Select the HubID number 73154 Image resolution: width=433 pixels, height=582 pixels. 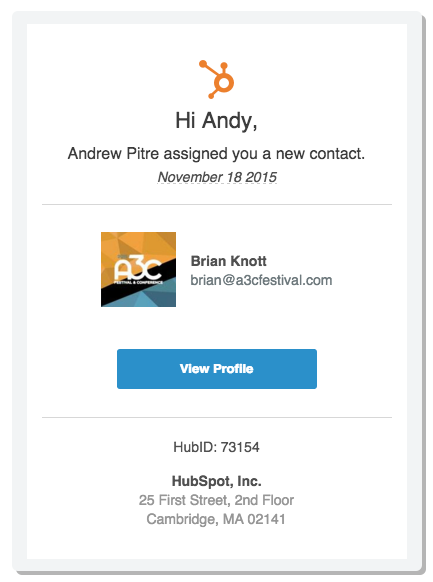coord(240,447)
